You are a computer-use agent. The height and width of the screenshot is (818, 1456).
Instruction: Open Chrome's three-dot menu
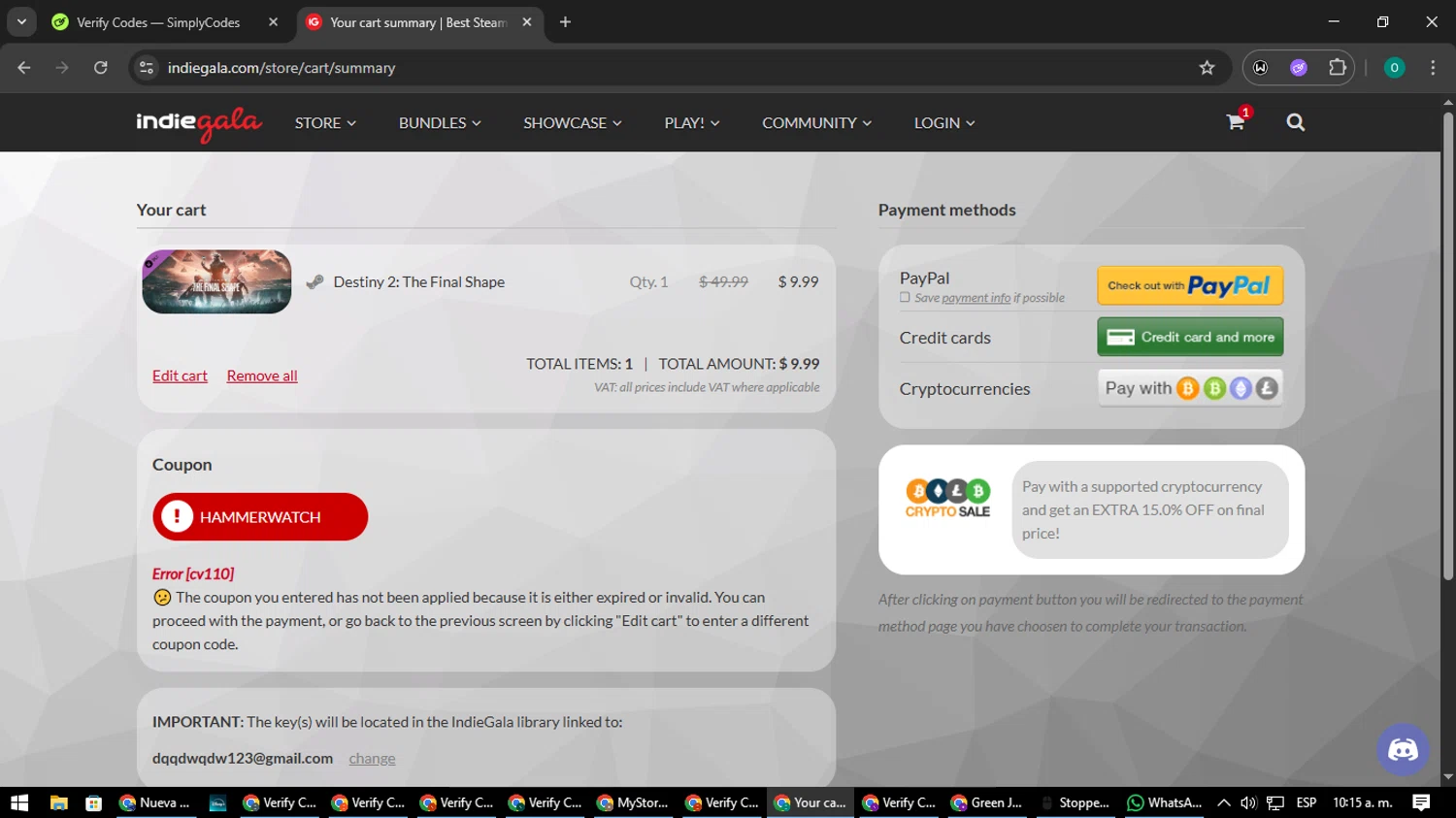tap(1433, 68)
